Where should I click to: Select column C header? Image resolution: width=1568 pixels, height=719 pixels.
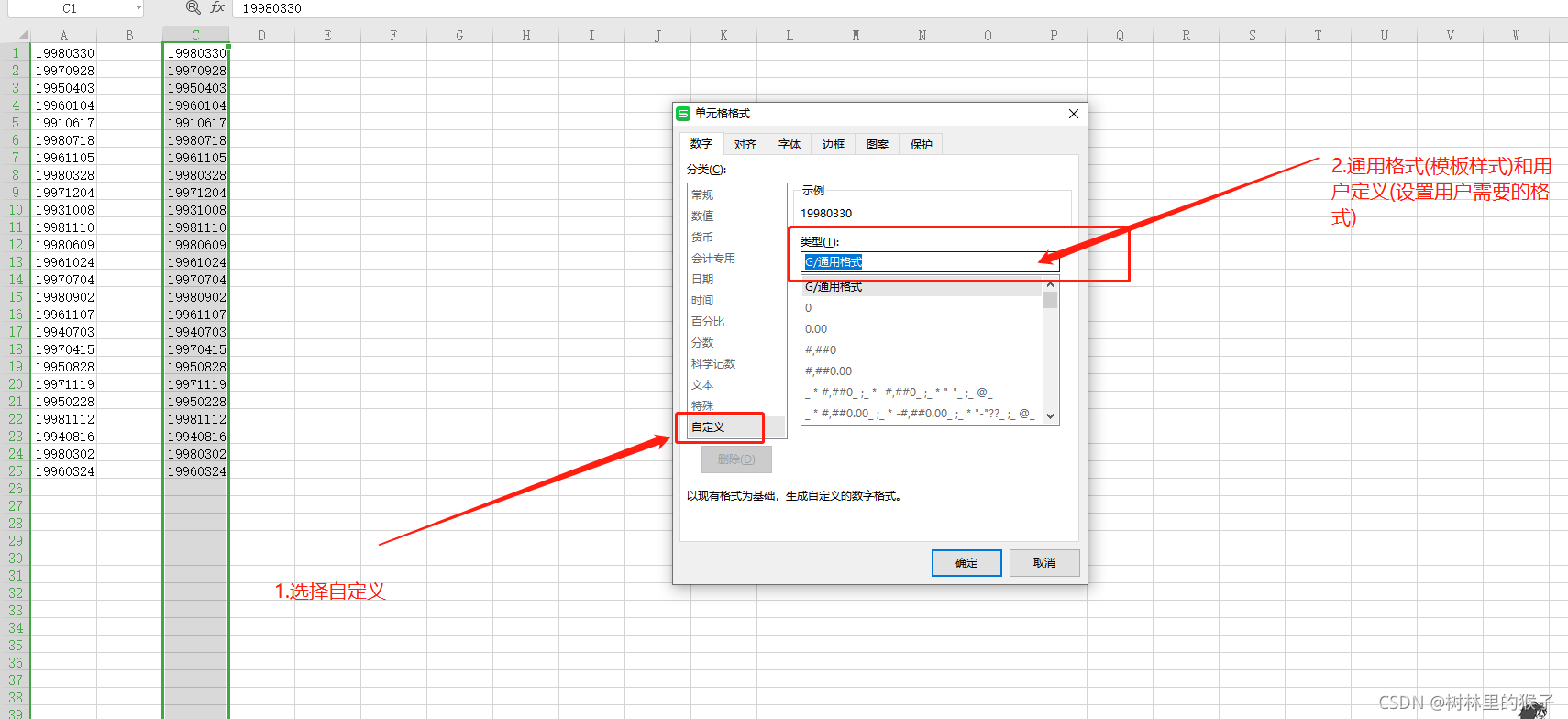pyautogui.click(x=196, y=36)
